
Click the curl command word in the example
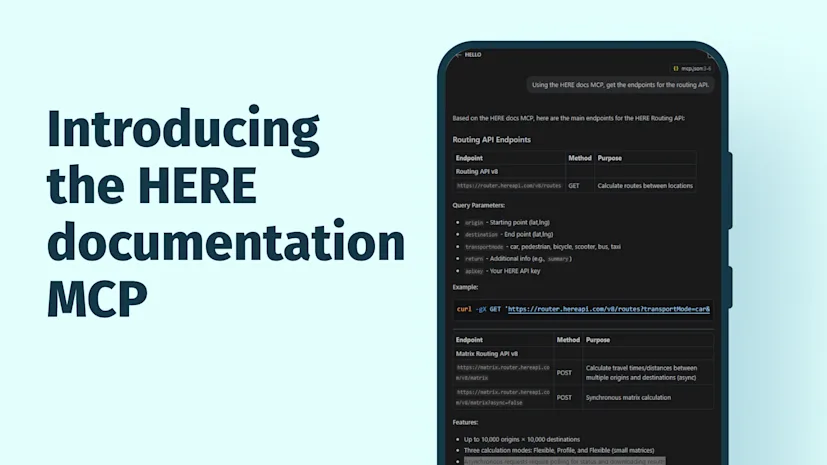point(464,309)
